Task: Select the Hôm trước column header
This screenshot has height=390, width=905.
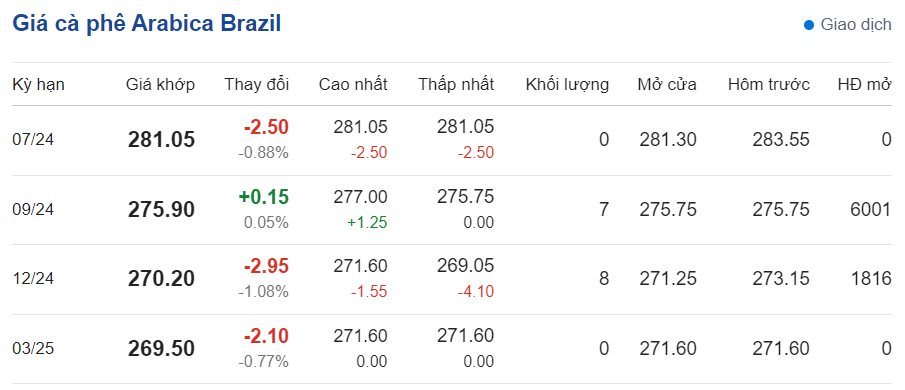Action: tap(769, 85)
